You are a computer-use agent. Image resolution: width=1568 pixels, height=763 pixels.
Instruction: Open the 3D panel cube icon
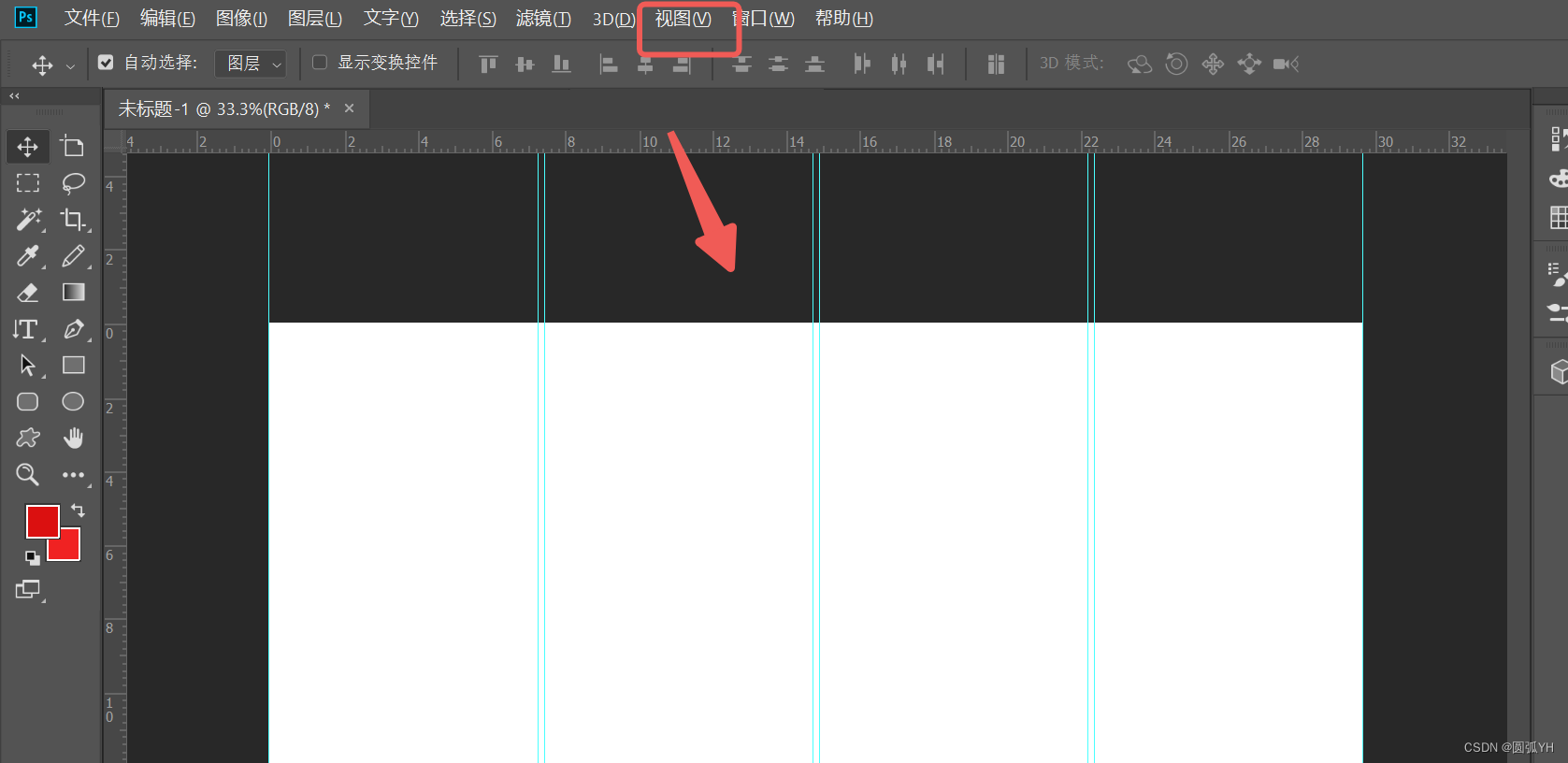(x=1558, y=372)
